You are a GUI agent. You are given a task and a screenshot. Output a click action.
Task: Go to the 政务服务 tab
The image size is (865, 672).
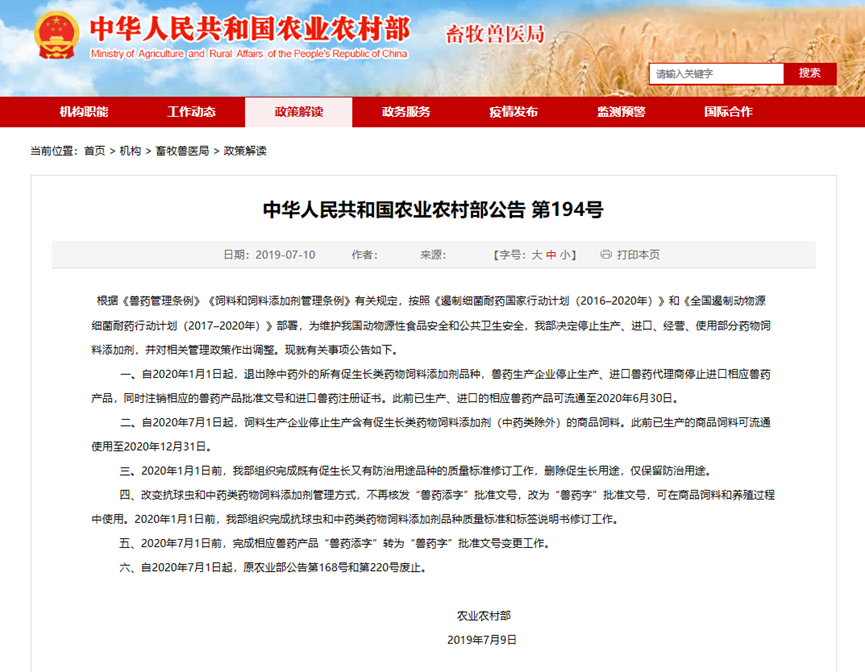click(406, 112)
